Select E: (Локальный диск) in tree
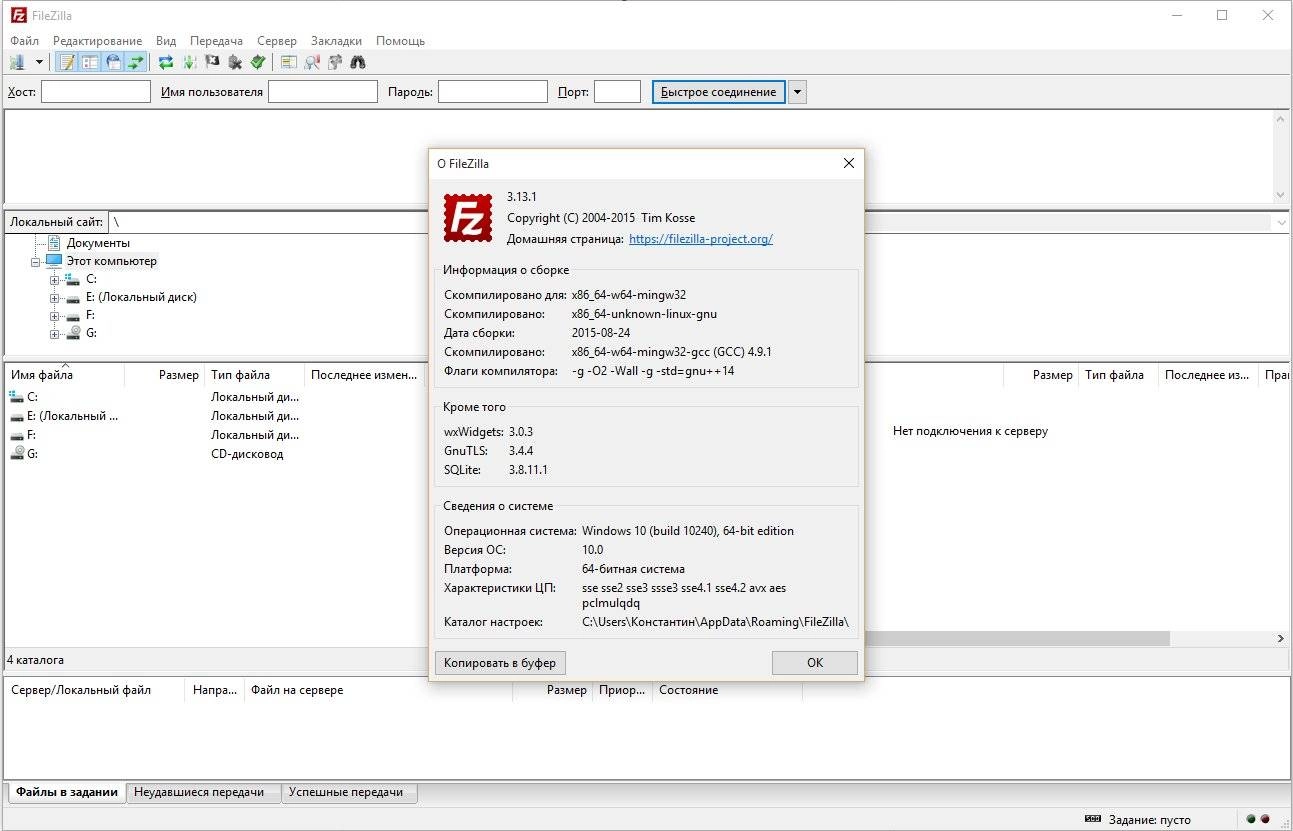Image resolution: width=1293 pixels, height=831 pixels. tap(141, 297)
